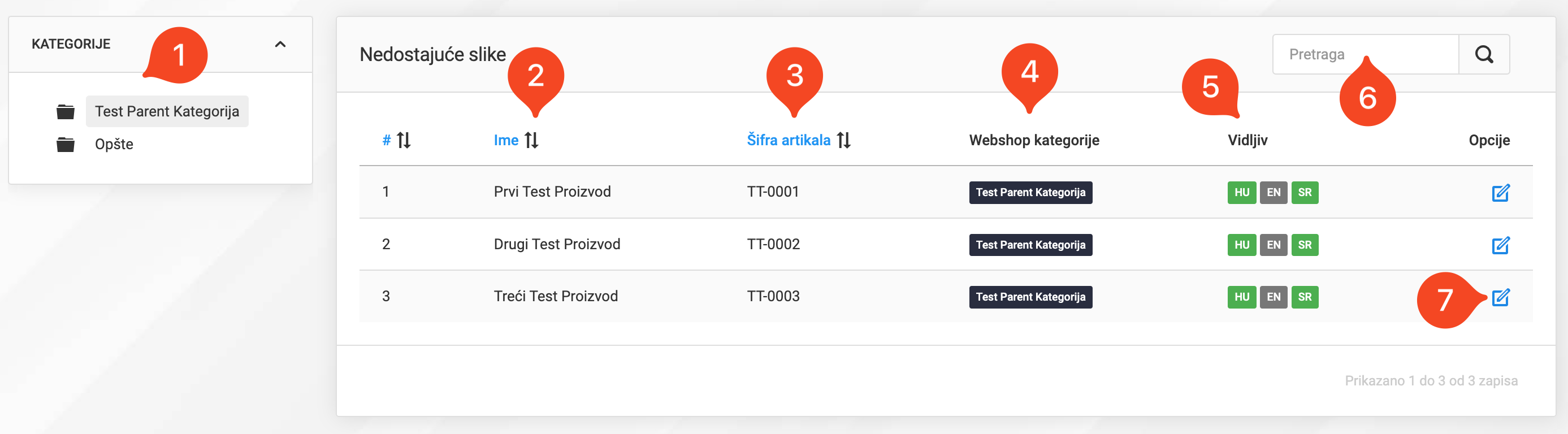
Task: Select Test Parent Kategorija in category tree
Action: point(167,111)
